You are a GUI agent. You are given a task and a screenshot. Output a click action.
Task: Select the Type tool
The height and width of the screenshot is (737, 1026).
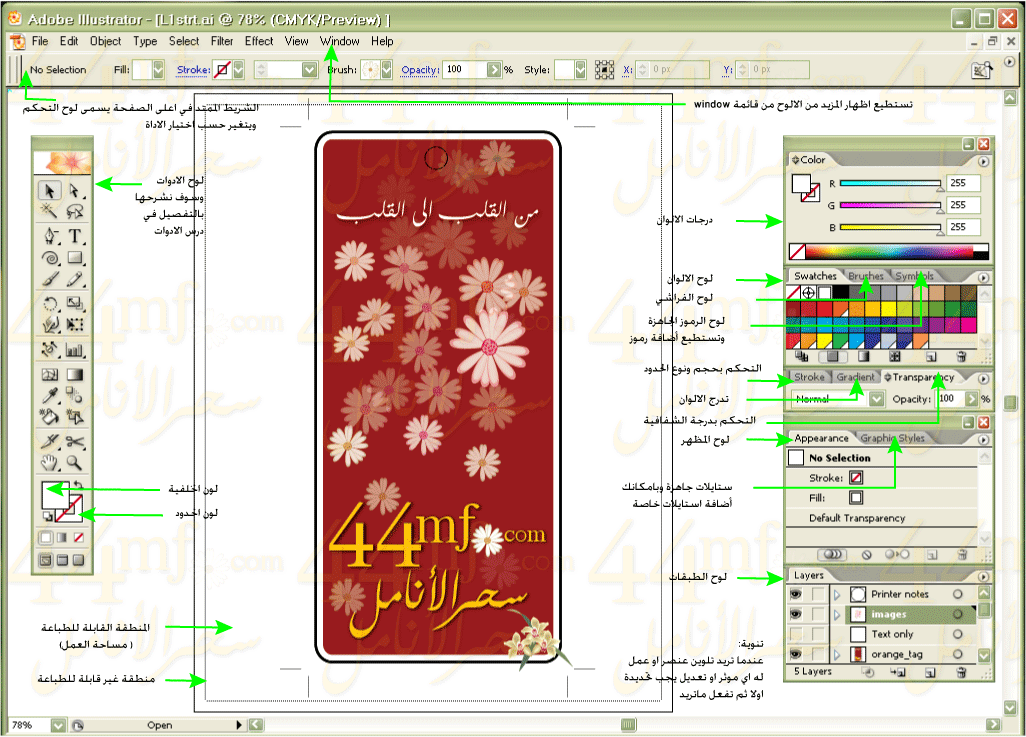point(75,236)
